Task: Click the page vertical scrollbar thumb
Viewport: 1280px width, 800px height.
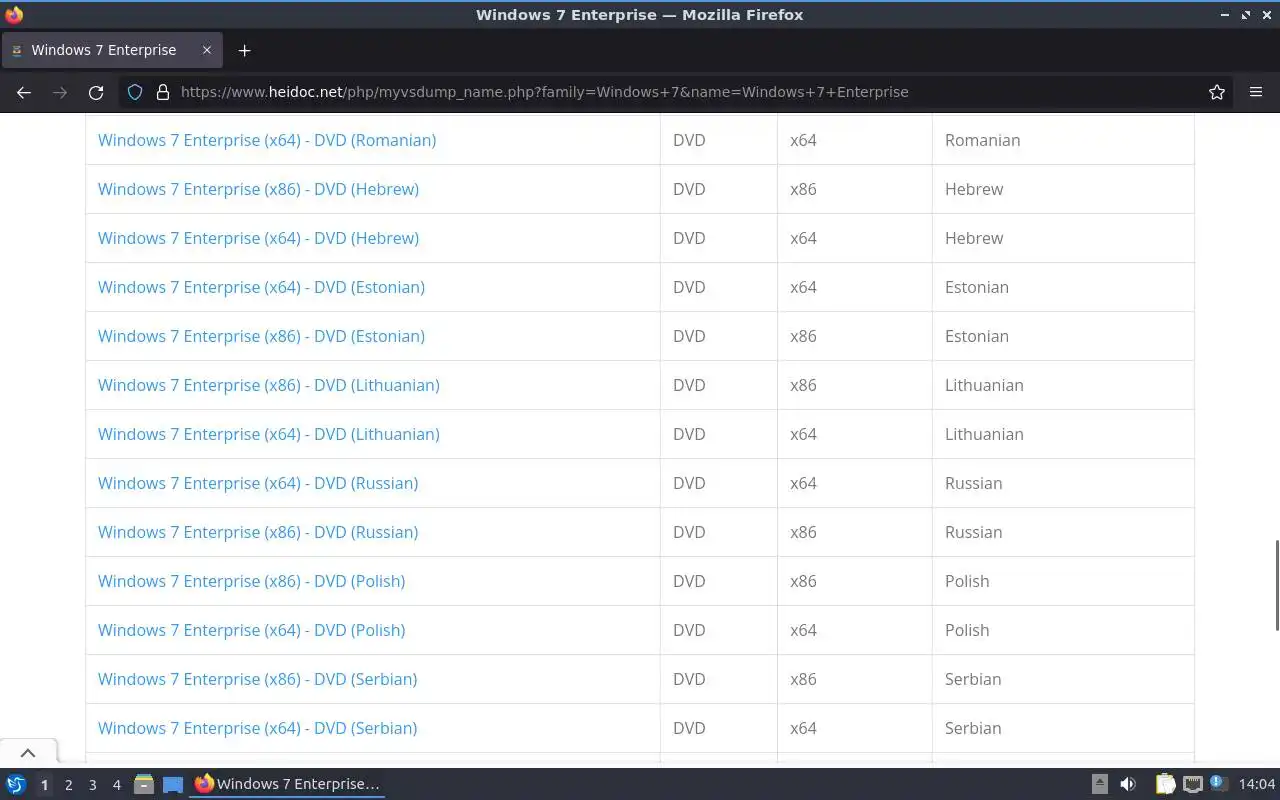Action: (1276, 585)
